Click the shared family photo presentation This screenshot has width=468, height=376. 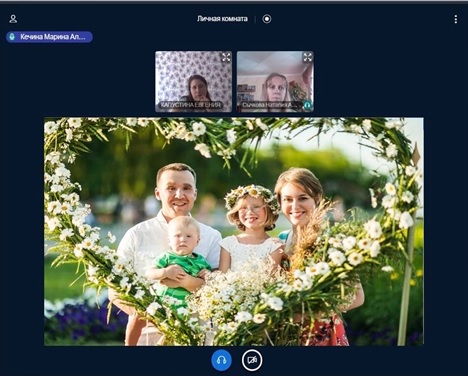234,231
